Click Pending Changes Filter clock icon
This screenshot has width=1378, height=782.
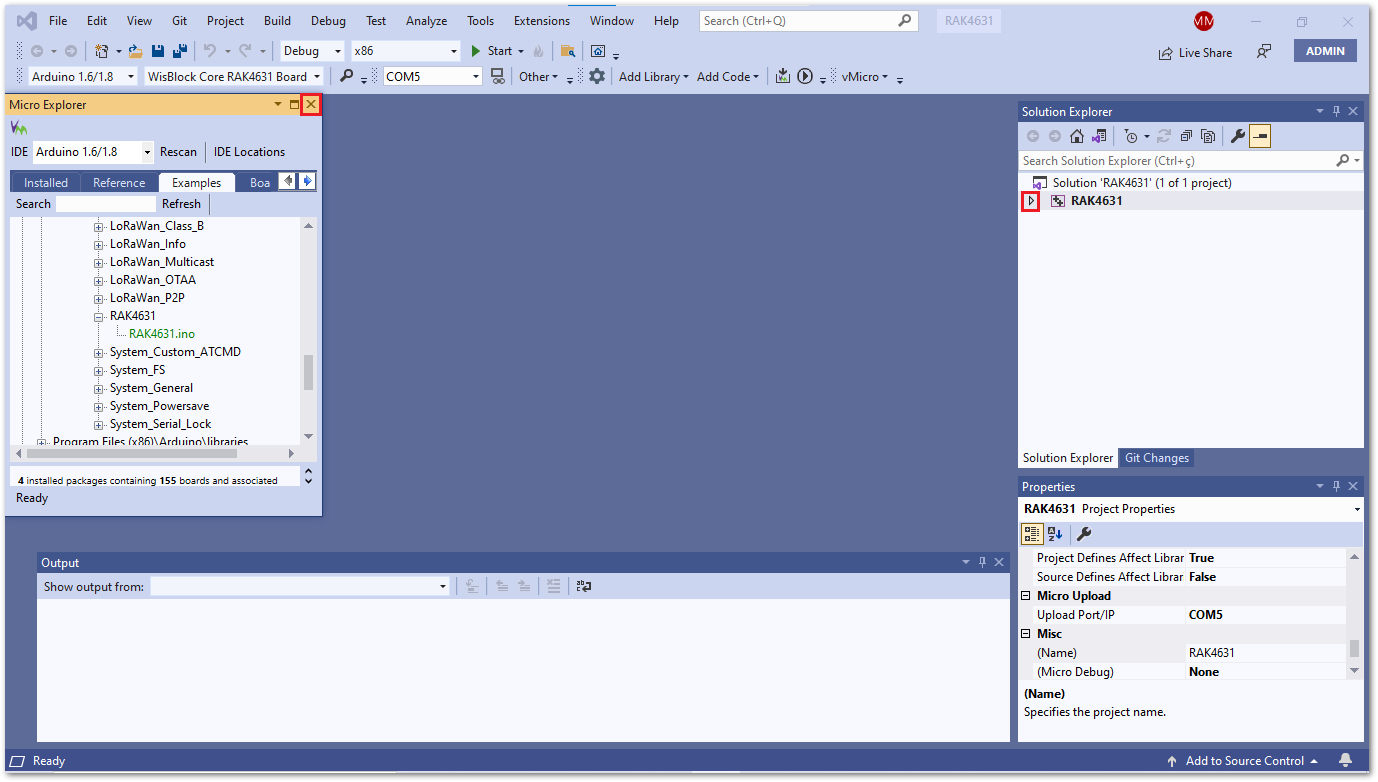tap(1130, 137)
